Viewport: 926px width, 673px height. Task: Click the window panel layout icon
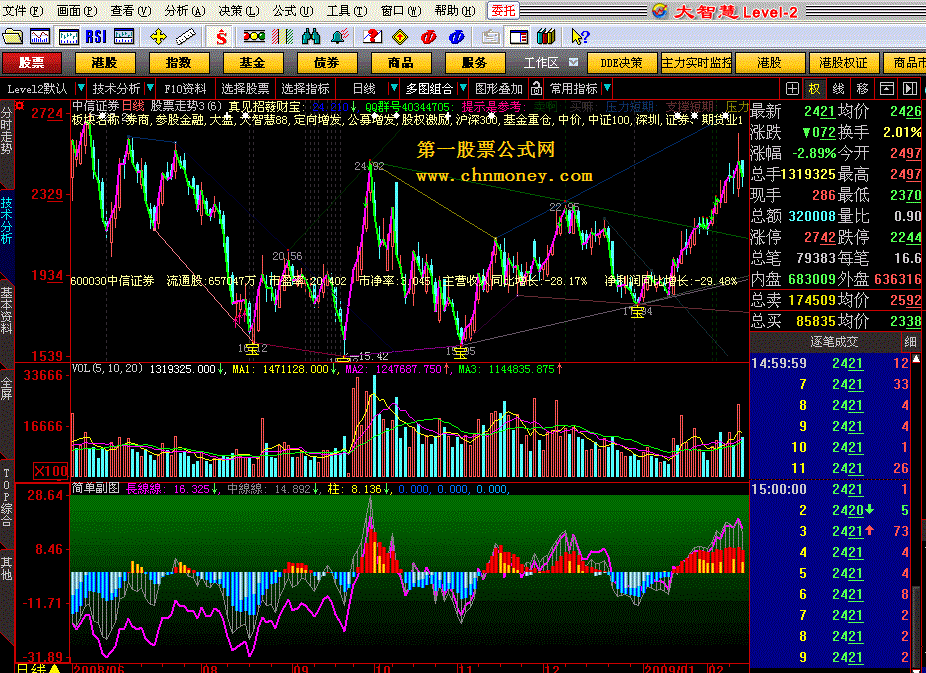(519, 37)
